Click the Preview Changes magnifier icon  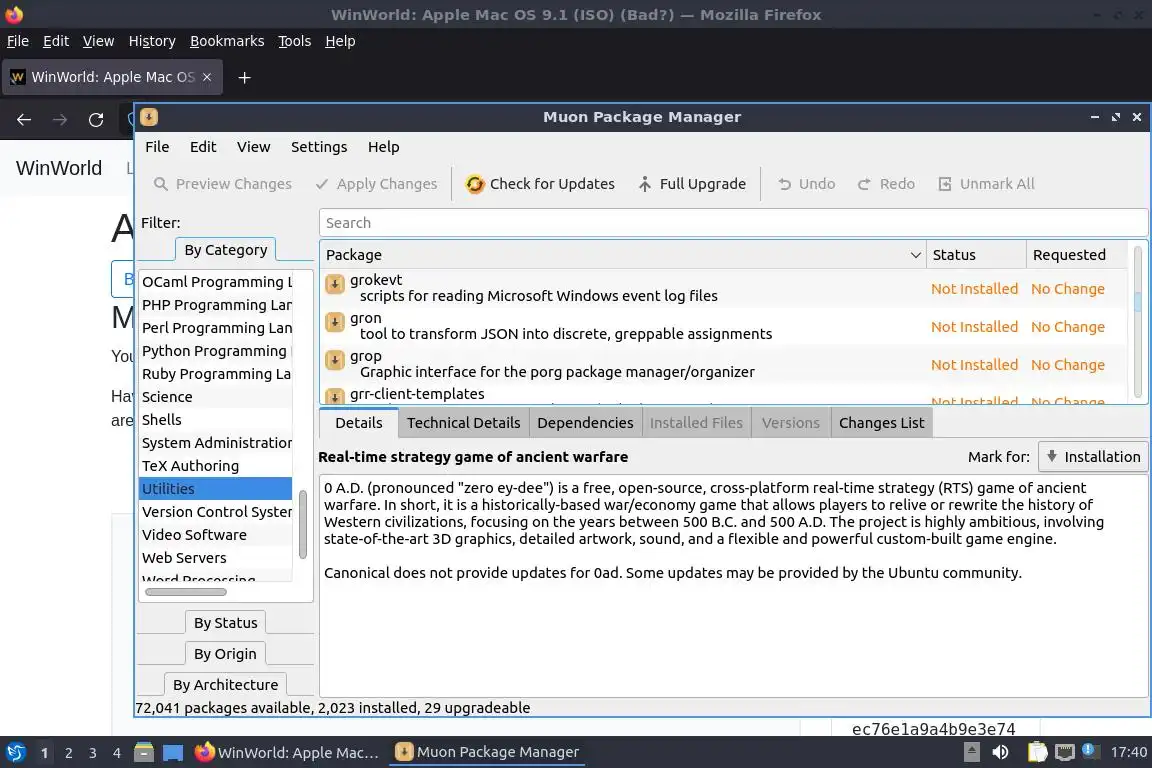coord(160,184)
